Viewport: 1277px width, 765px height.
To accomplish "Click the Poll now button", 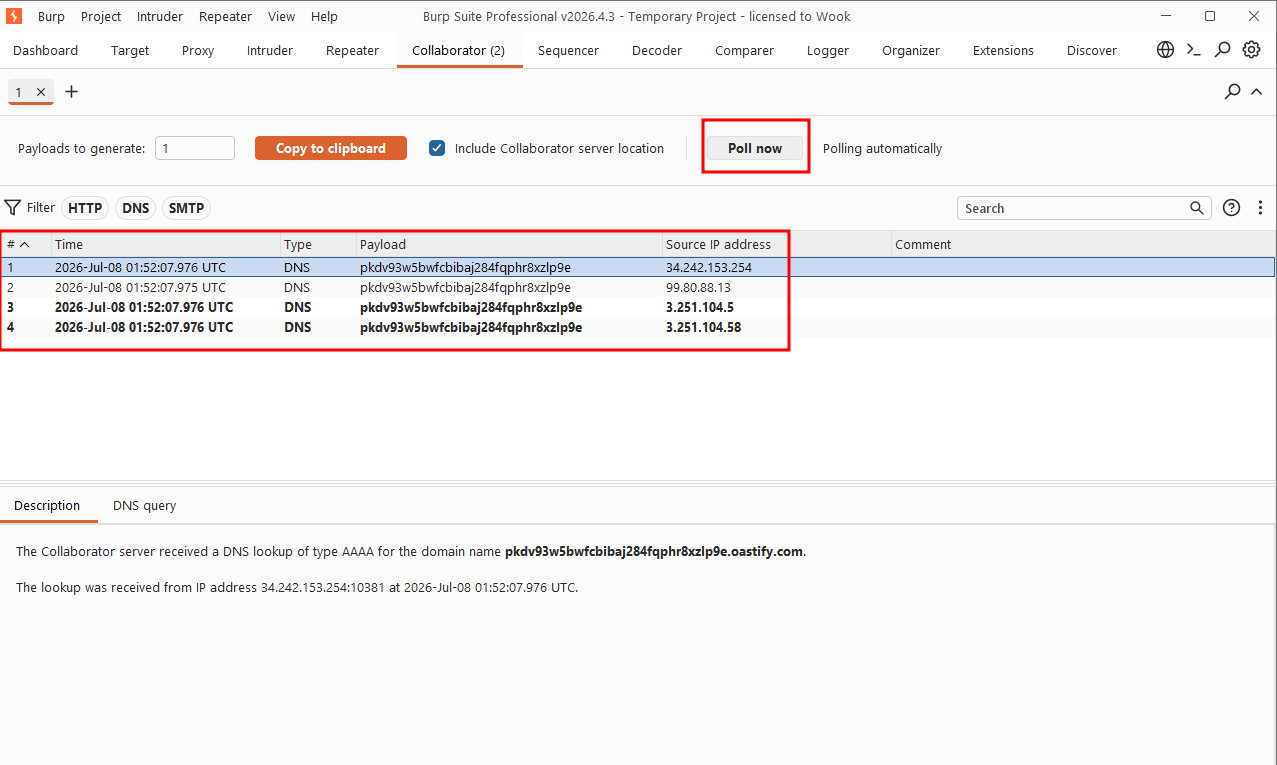I will (x=755, y=148).
